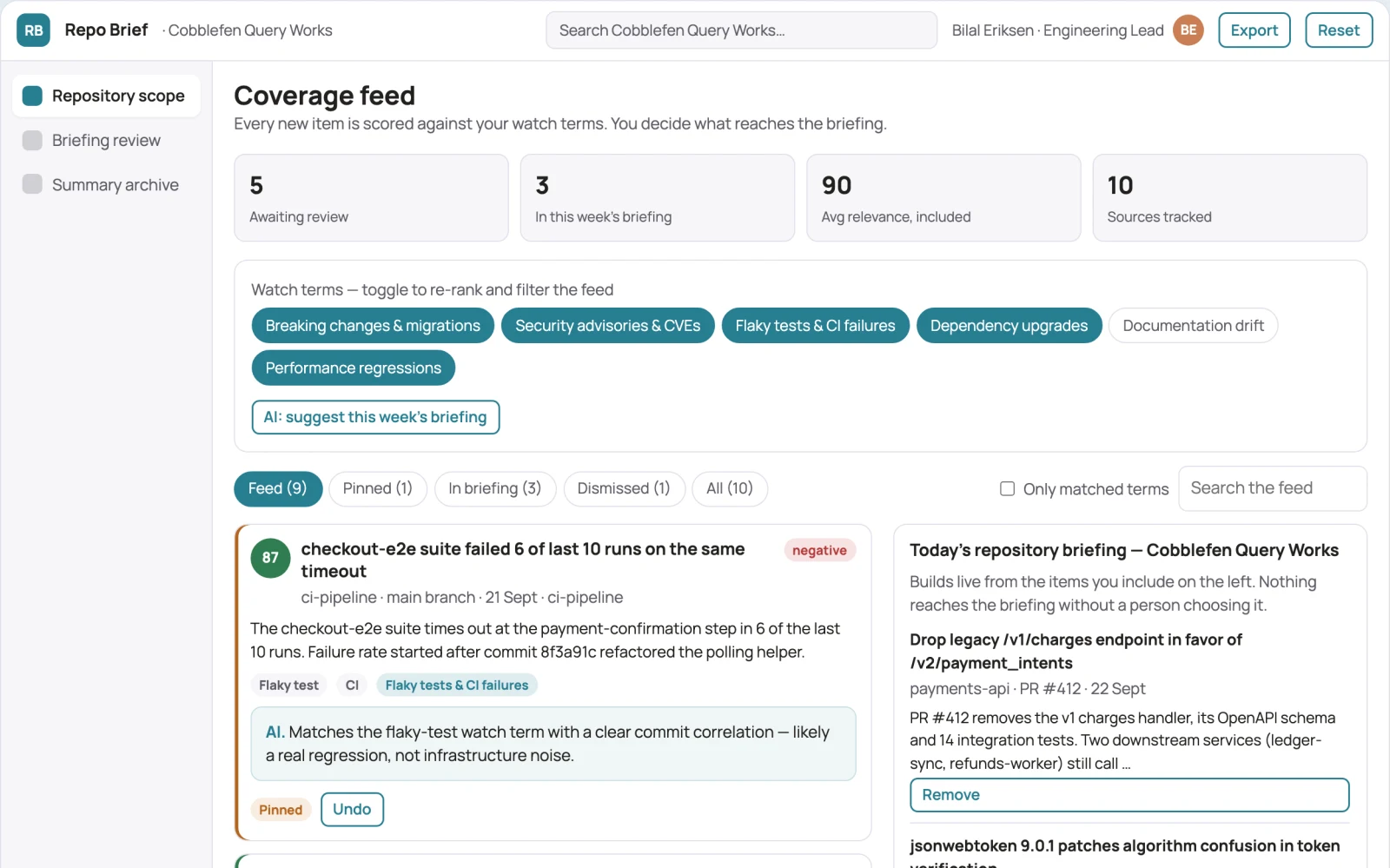Go to Briefing review

click(x=107, y=141)
